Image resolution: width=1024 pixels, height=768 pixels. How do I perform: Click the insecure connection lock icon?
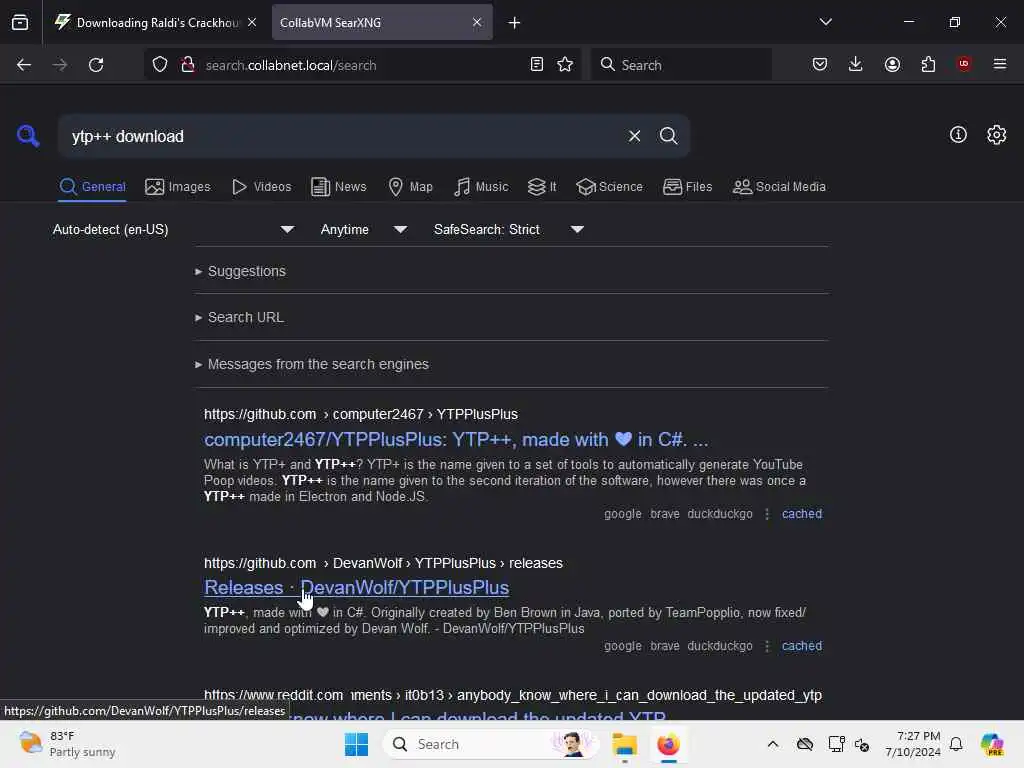point(187,64)
